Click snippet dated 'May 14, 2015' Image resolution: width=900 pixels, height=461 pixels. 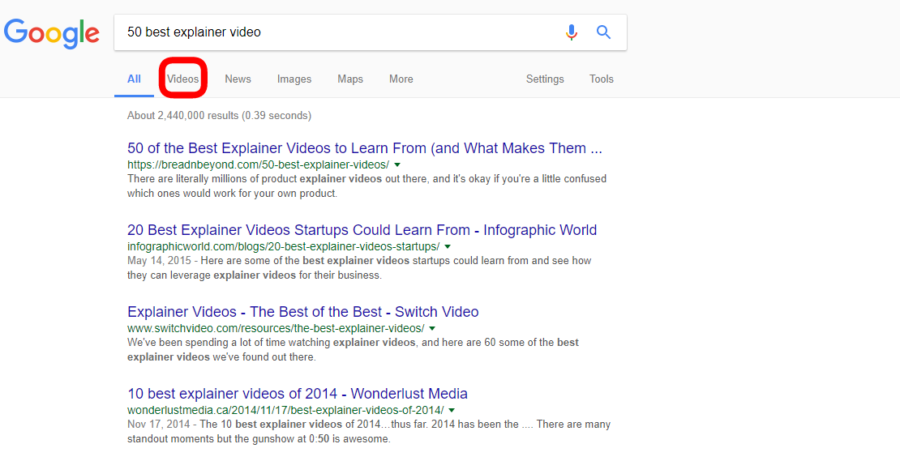[359, 268]
